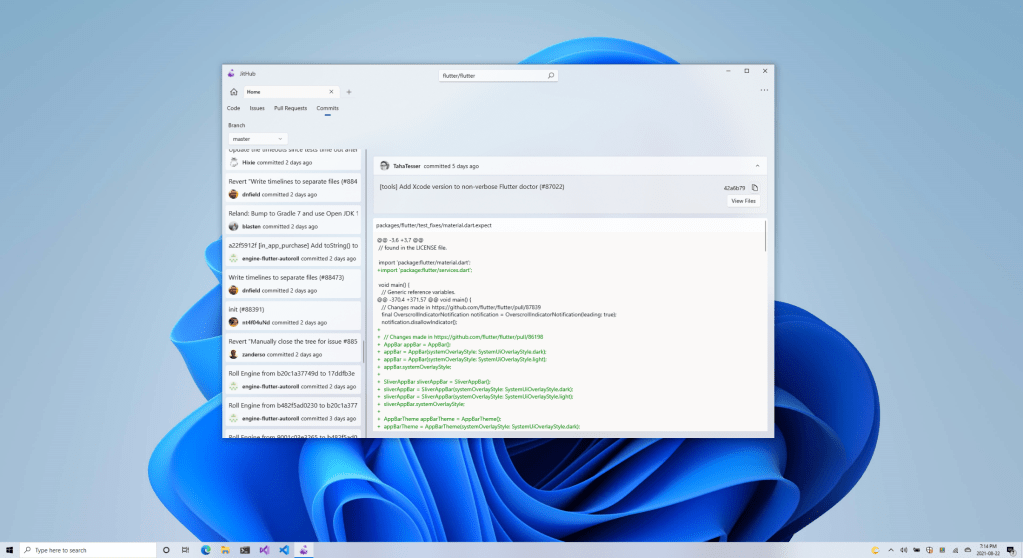The width and height of the screenshot is (1023, 558).
Task: Click dnfield's avatar on Revert commit
Action: click(x=233, y=194)
